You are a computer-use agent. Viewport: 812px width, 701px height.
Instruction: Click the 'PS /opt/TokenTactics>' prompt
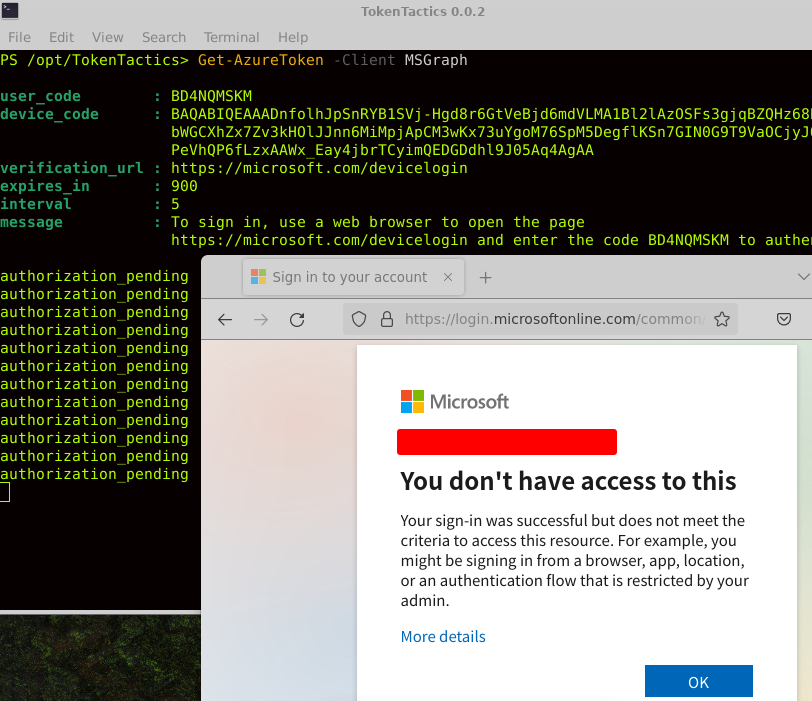[x=94, y=60]
